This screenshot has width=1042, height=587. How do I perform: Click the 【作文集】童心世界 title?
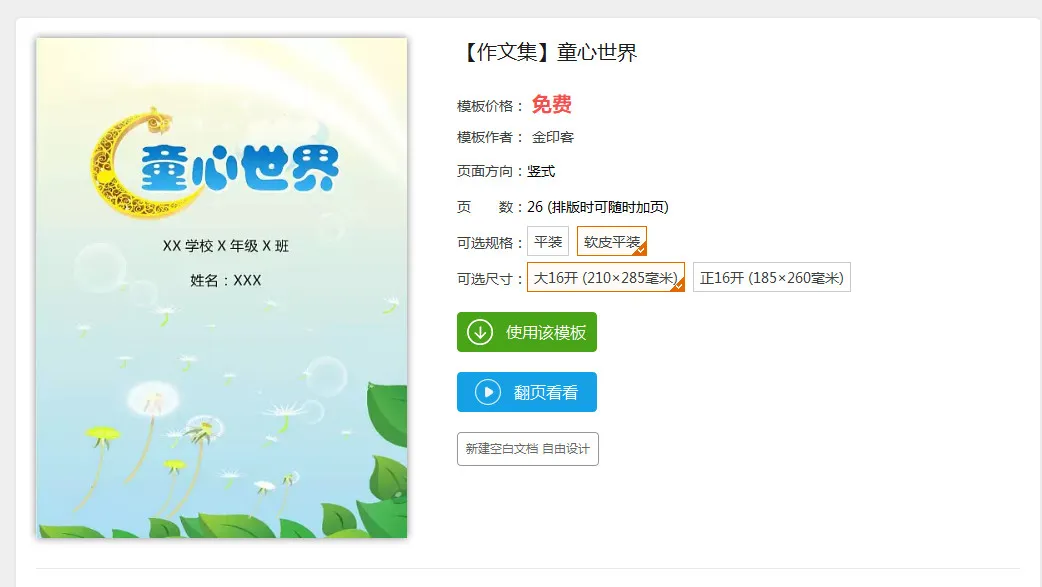point(548,52)
